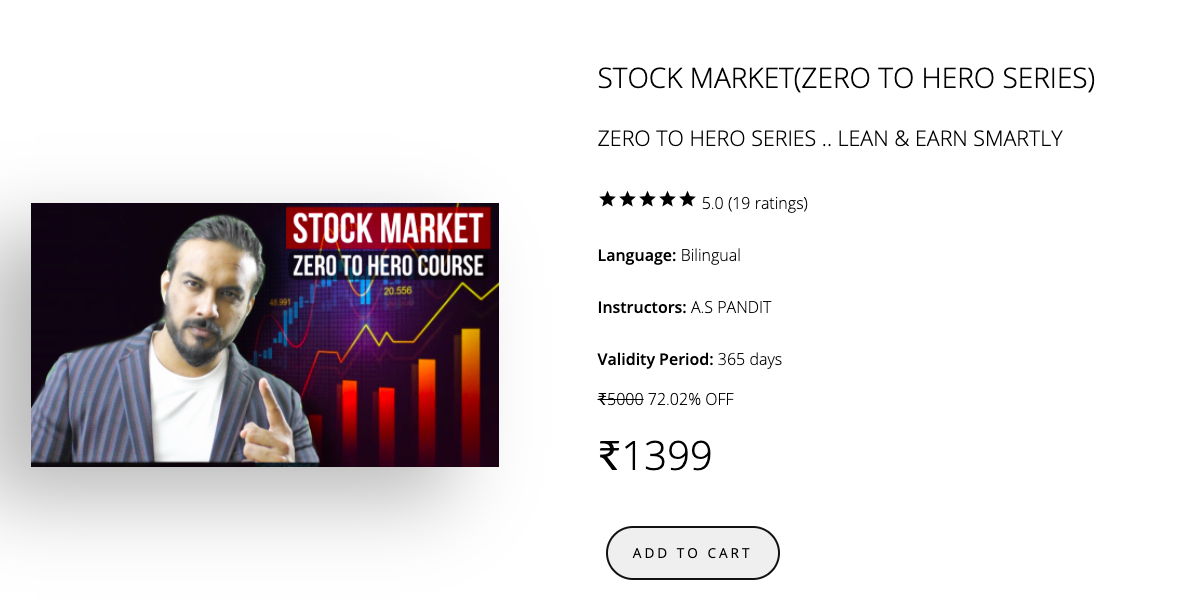
Task: Click the 72.02% OFF discount label
Action: click(x=690, y=399)
